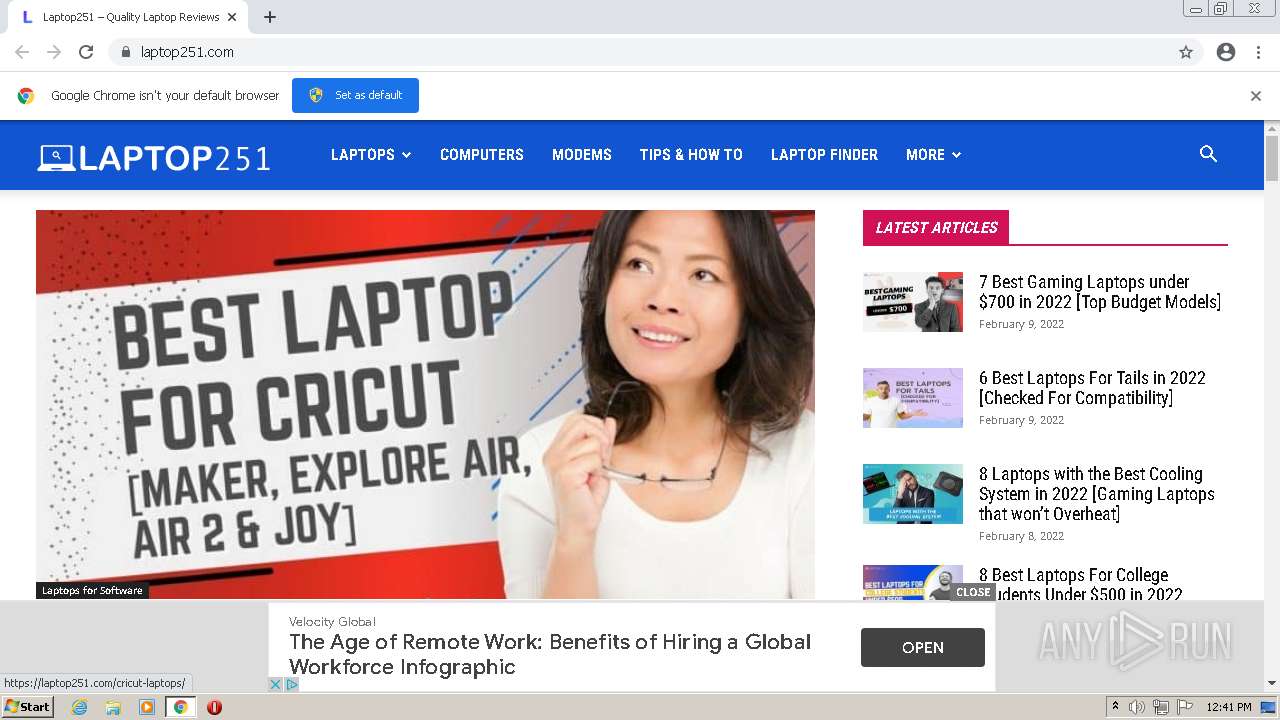Click the address bar showing laptop251.com
This screenshot has height=720, width=1280.
[x=640, y=52]
